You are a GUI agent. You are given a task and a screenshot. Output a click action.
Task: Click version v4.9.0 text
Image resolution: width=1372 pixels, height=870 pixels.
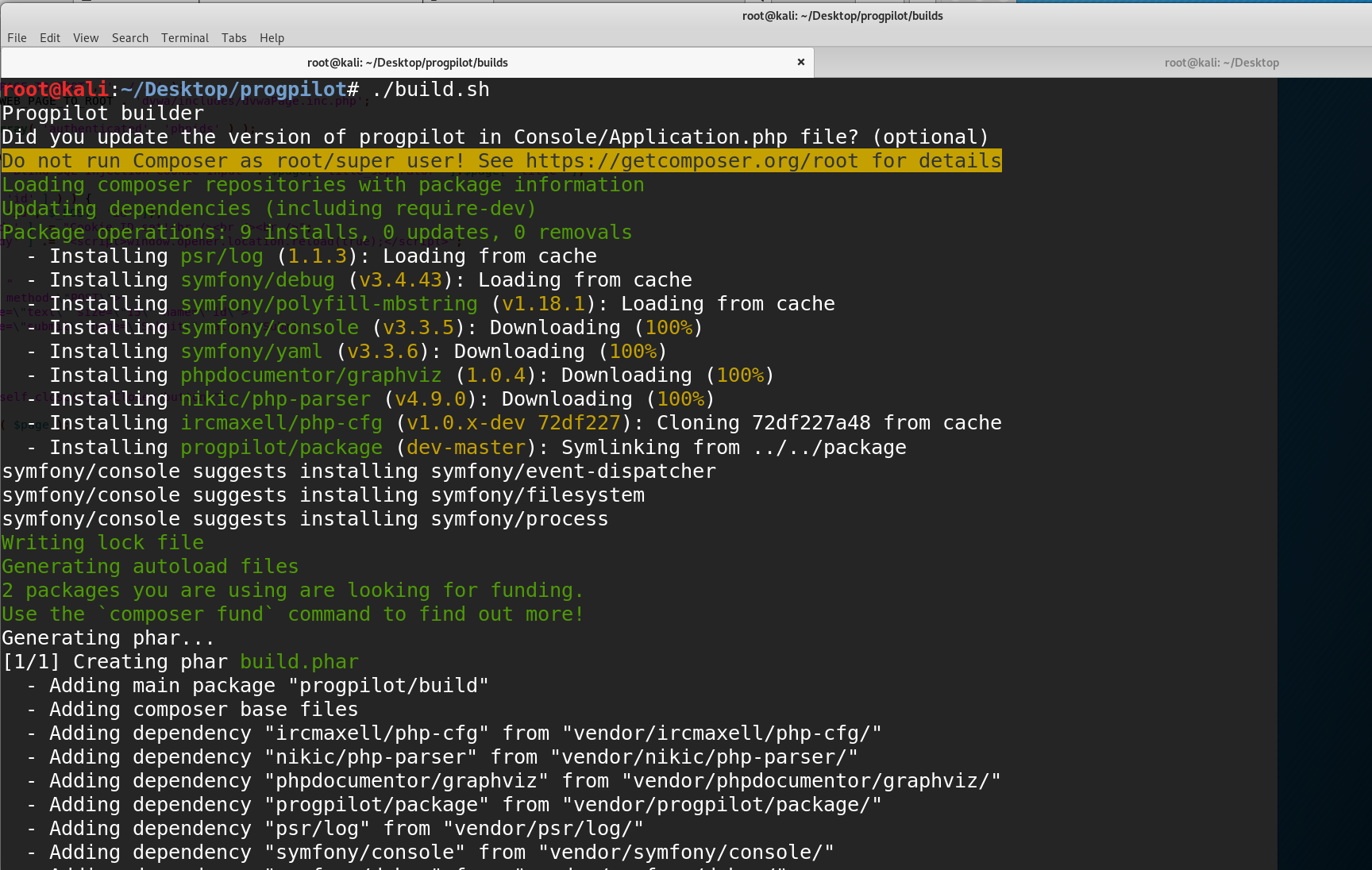coord(430,399)
